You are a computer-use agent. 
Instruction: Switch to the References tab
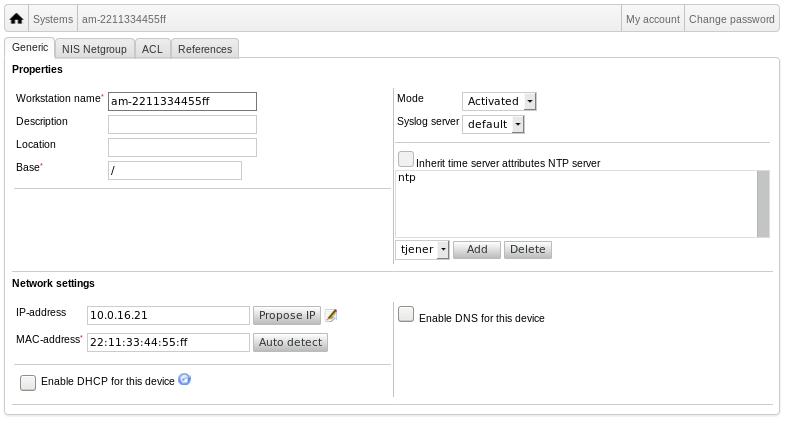205,49
